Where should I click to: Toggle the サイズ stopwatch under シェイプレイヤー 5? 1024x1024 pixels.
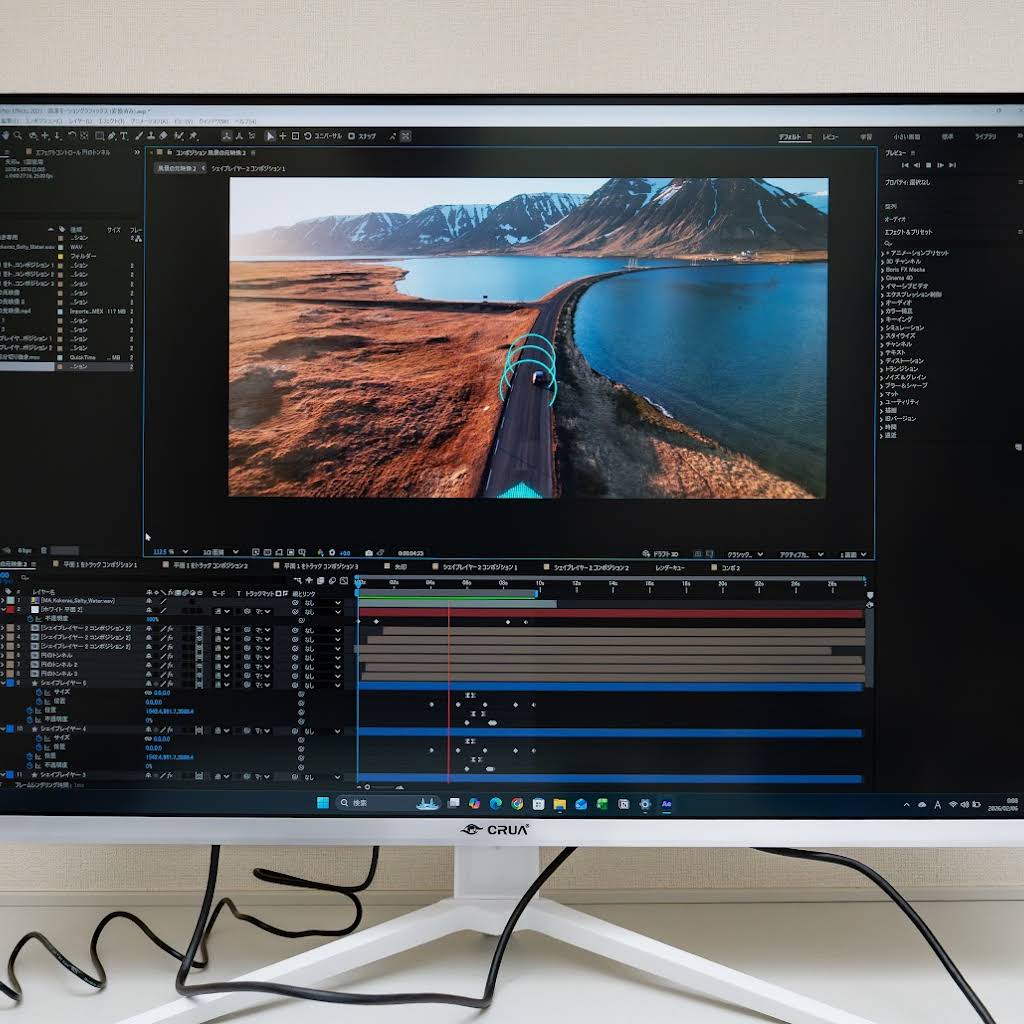coord(39,692)
